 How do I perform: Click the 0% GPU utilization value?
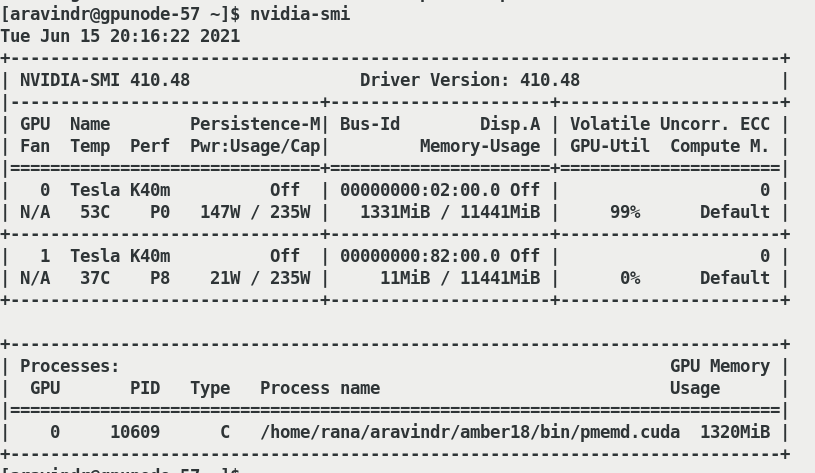(630, 278)
